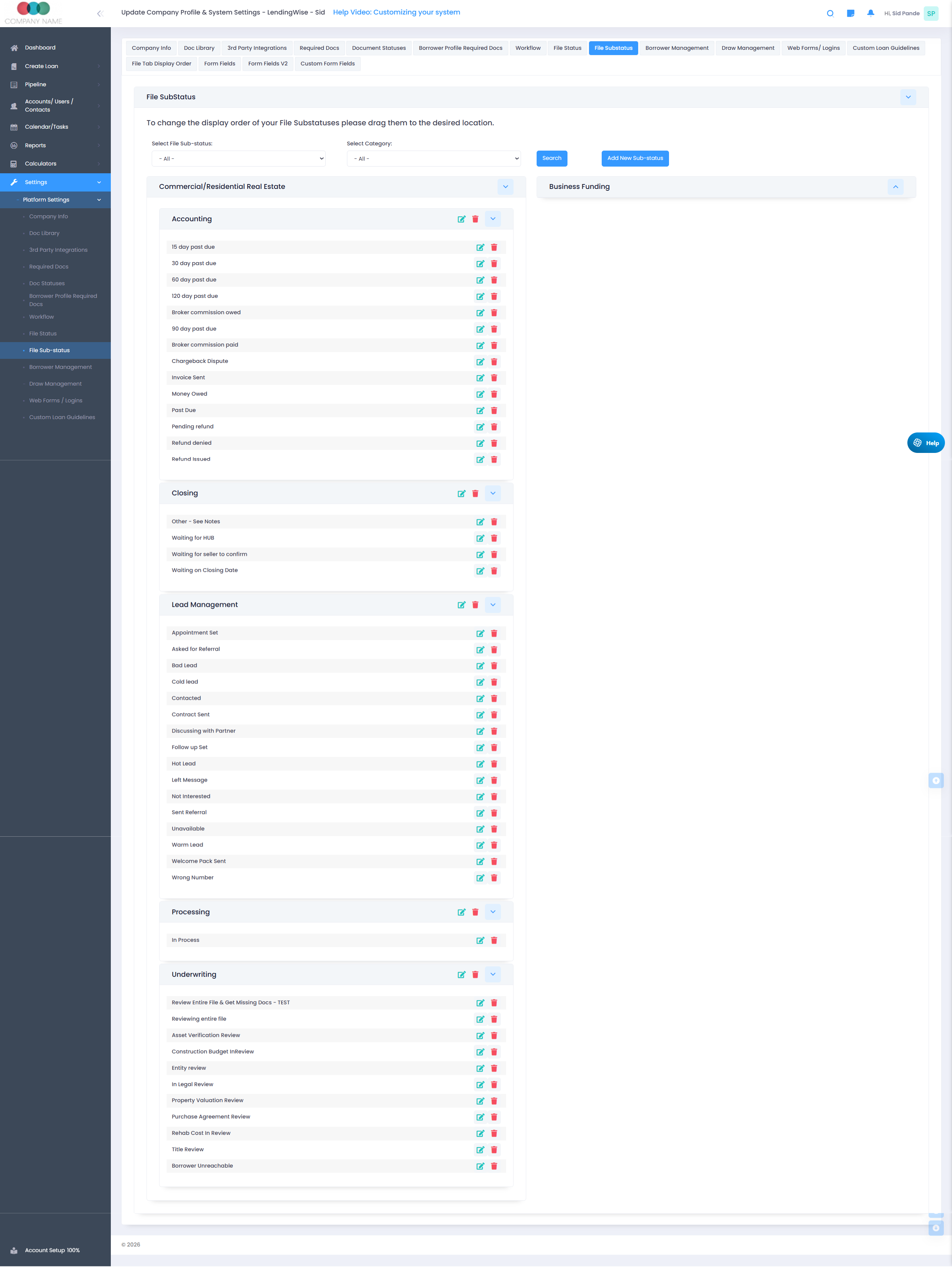This screenshot has height=1268, width=952.
Task: Switch to the Workflow tab
Action: tap(527, 48)
